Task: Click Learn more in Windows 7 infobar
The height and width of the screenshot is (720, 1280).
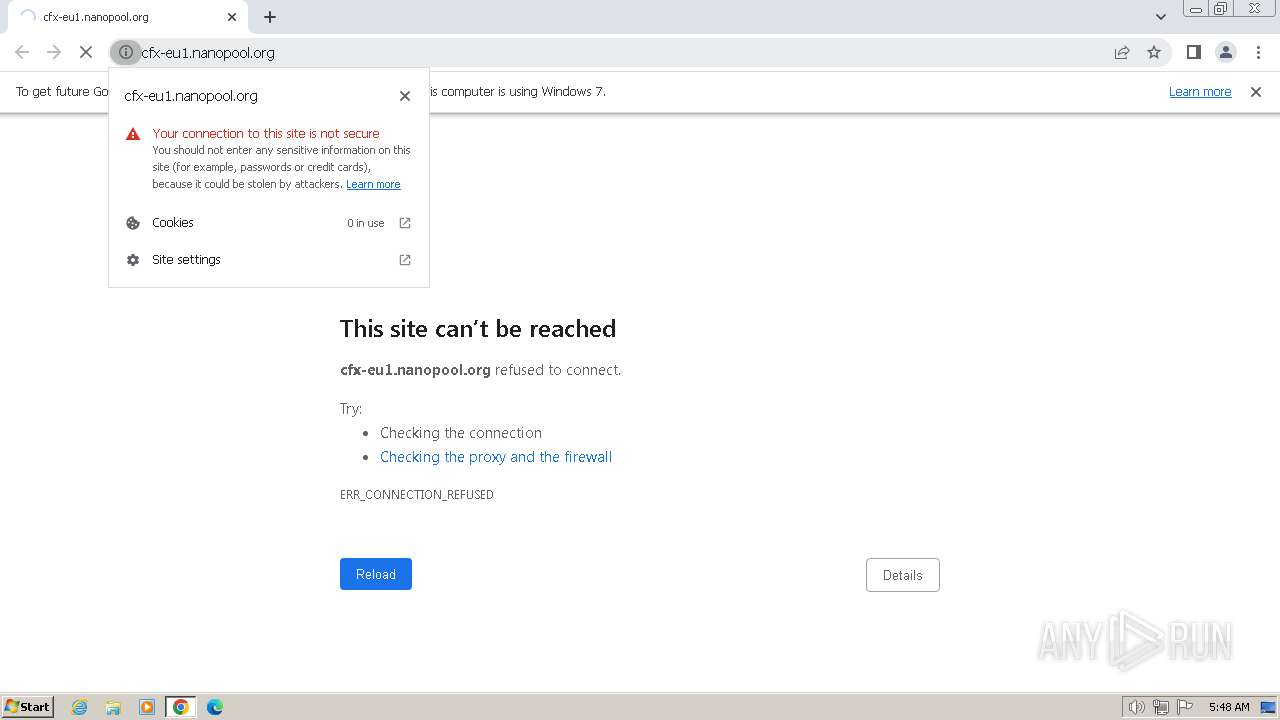Action: [1200, 92]
